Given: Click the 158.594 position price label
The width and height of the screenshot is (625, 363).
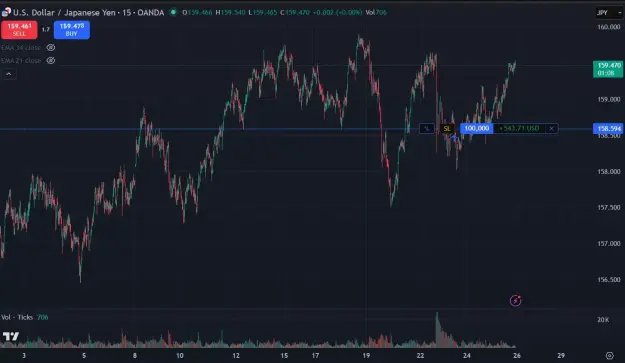Looking at the screenshot, I should tap(609, 128).
